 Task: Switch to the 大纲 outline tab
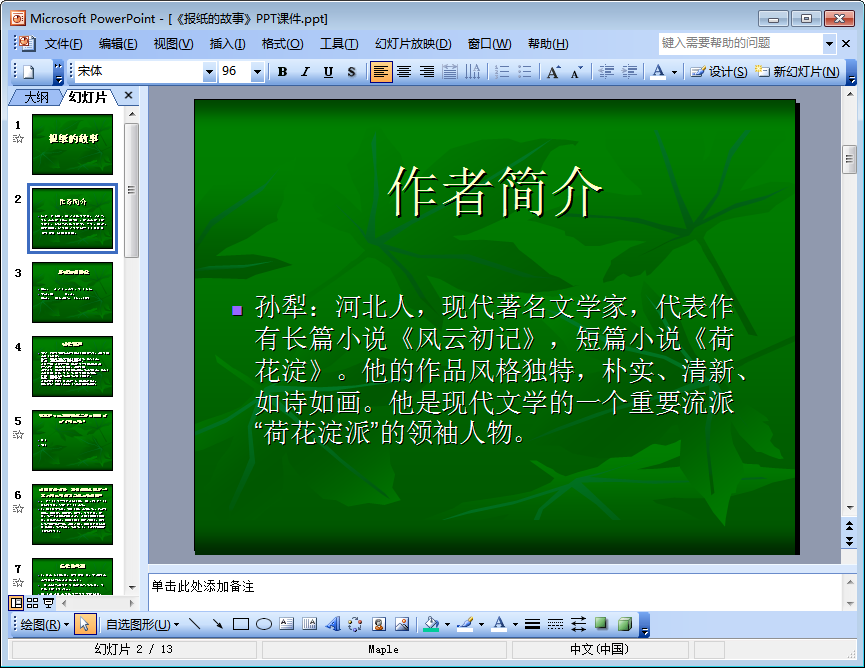pyautogui.click(x=36, y=97)
